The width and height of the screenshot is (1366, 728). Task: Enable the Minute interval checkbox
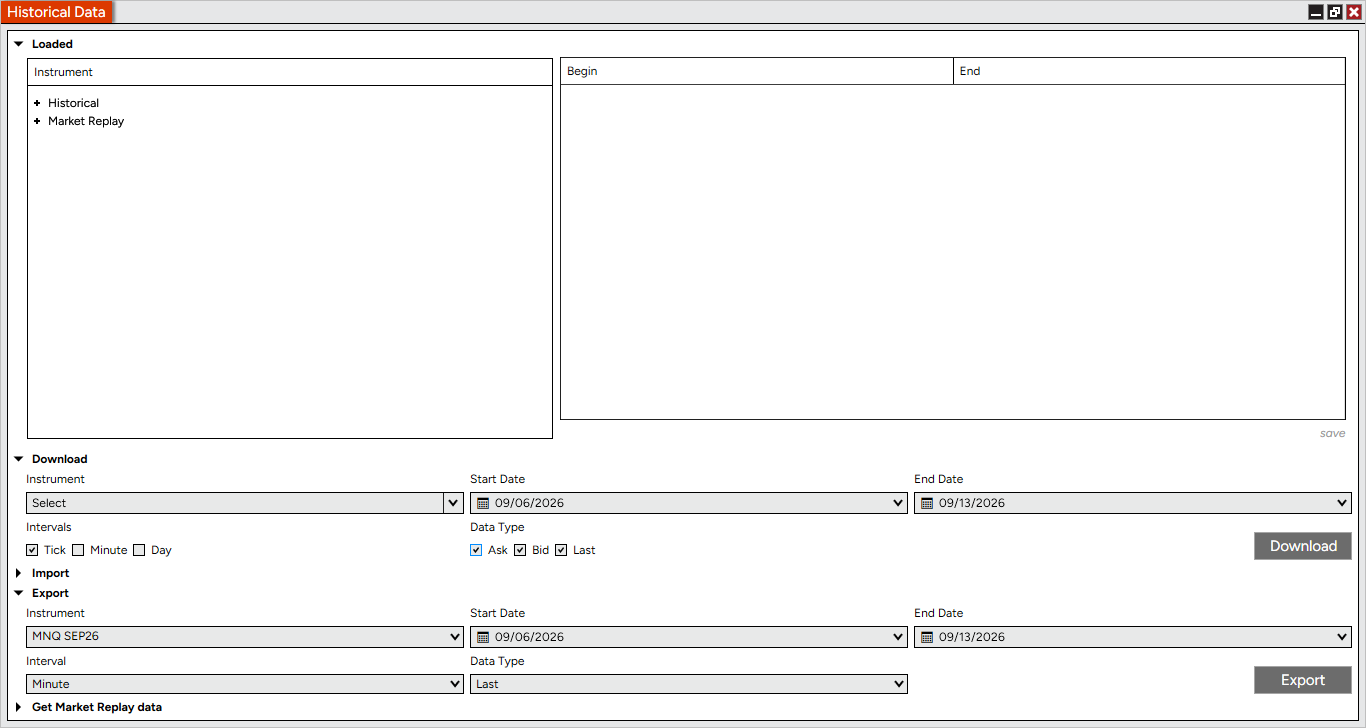[x=78, y=550]
